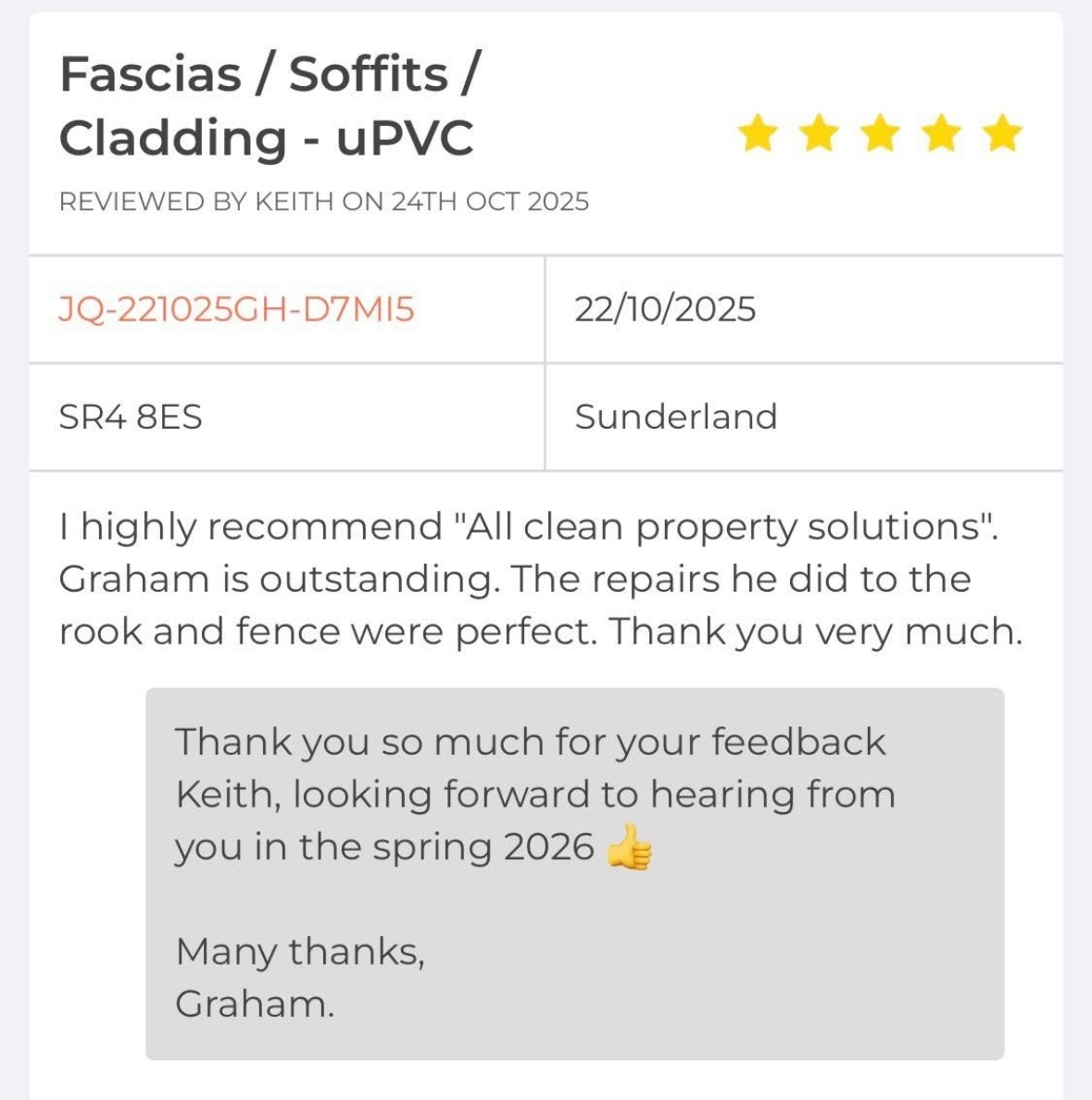Click the fourth yellow rating star
The height and width of the screenshot is (1100, 1092).
[941, 134]
